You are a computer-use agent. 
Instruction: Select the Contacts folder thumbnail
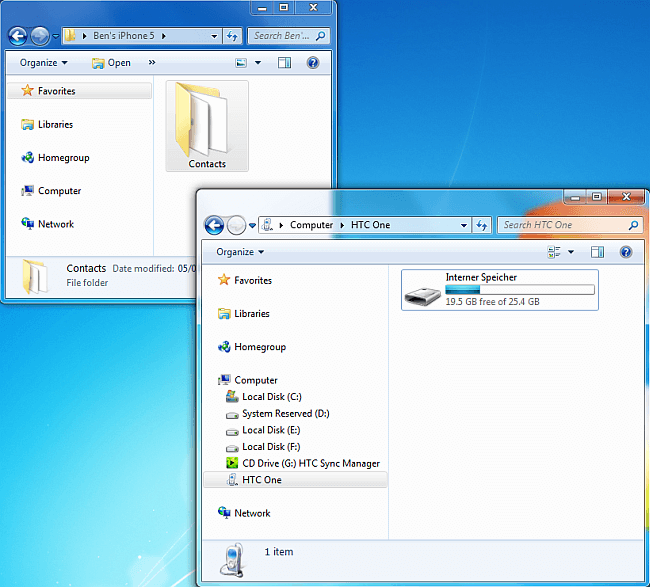pos(207,126)
